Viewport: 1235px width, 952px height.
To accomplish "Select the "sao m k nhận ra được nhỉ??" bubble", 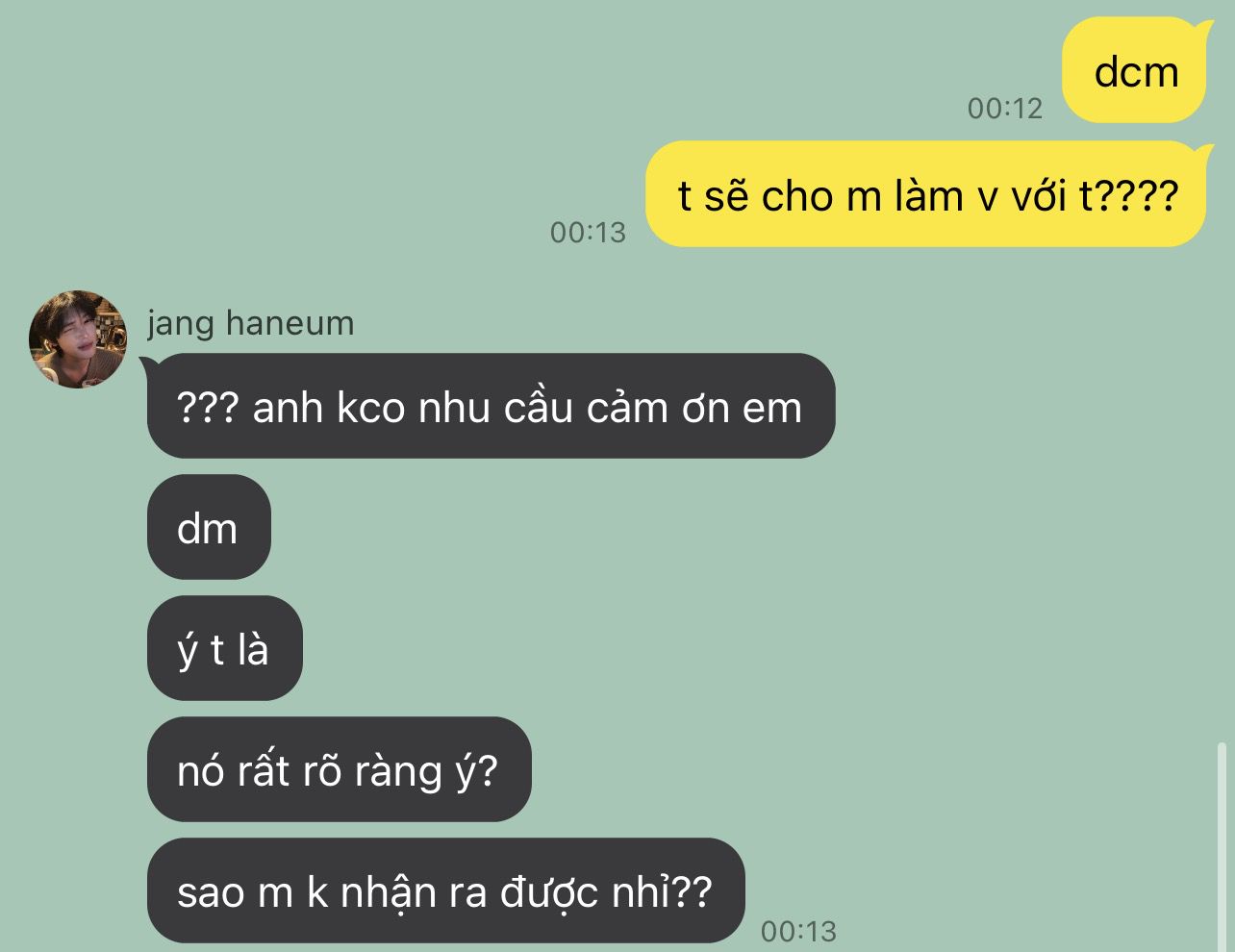I will (x=445, y=890).
